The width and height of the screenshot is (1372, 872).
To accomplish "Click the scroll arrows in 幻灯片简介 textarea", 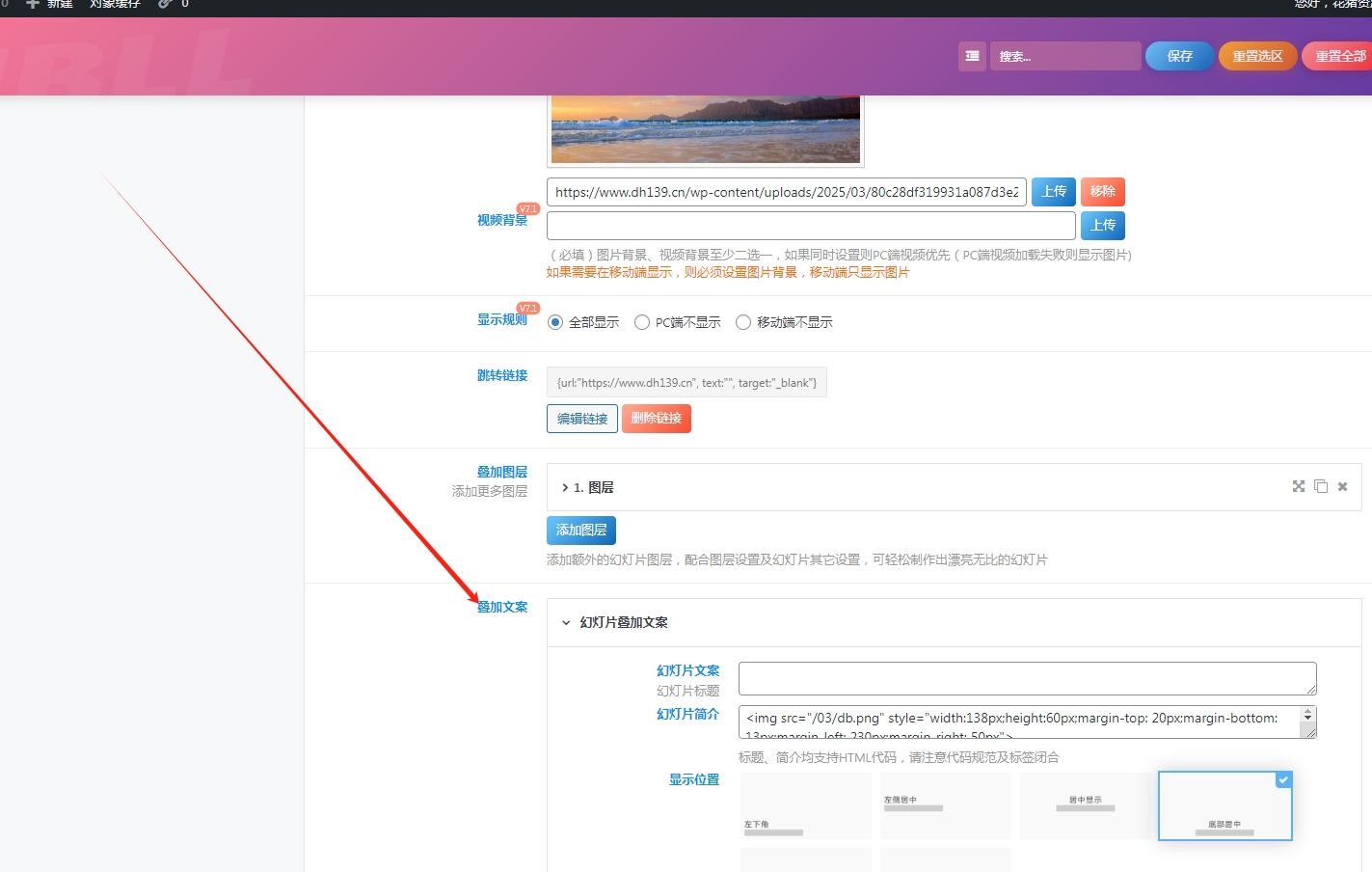I will pyautogui.click(x=1308, y=715).
